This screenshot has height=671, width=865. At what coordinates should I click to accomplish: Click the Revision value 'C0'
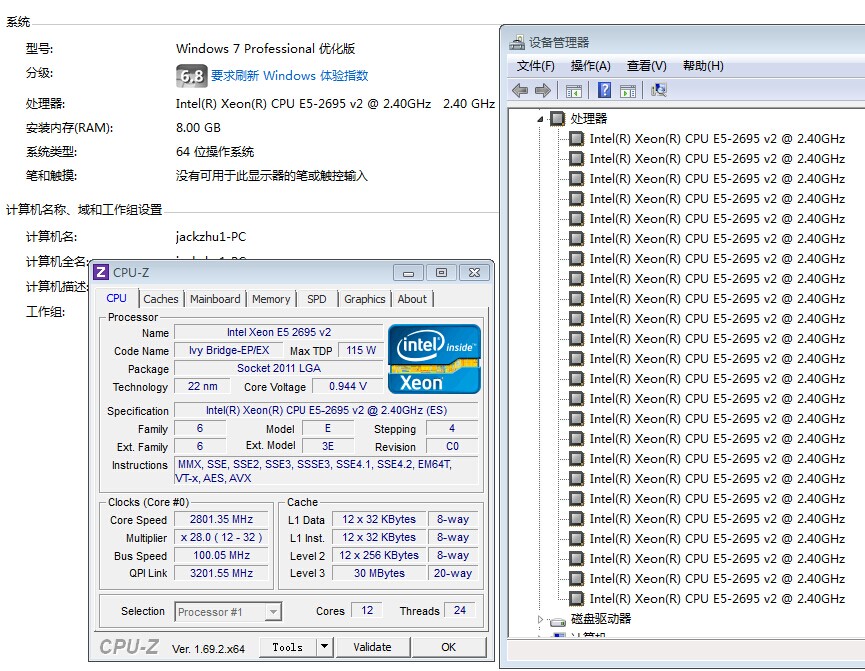coord(452,446)
